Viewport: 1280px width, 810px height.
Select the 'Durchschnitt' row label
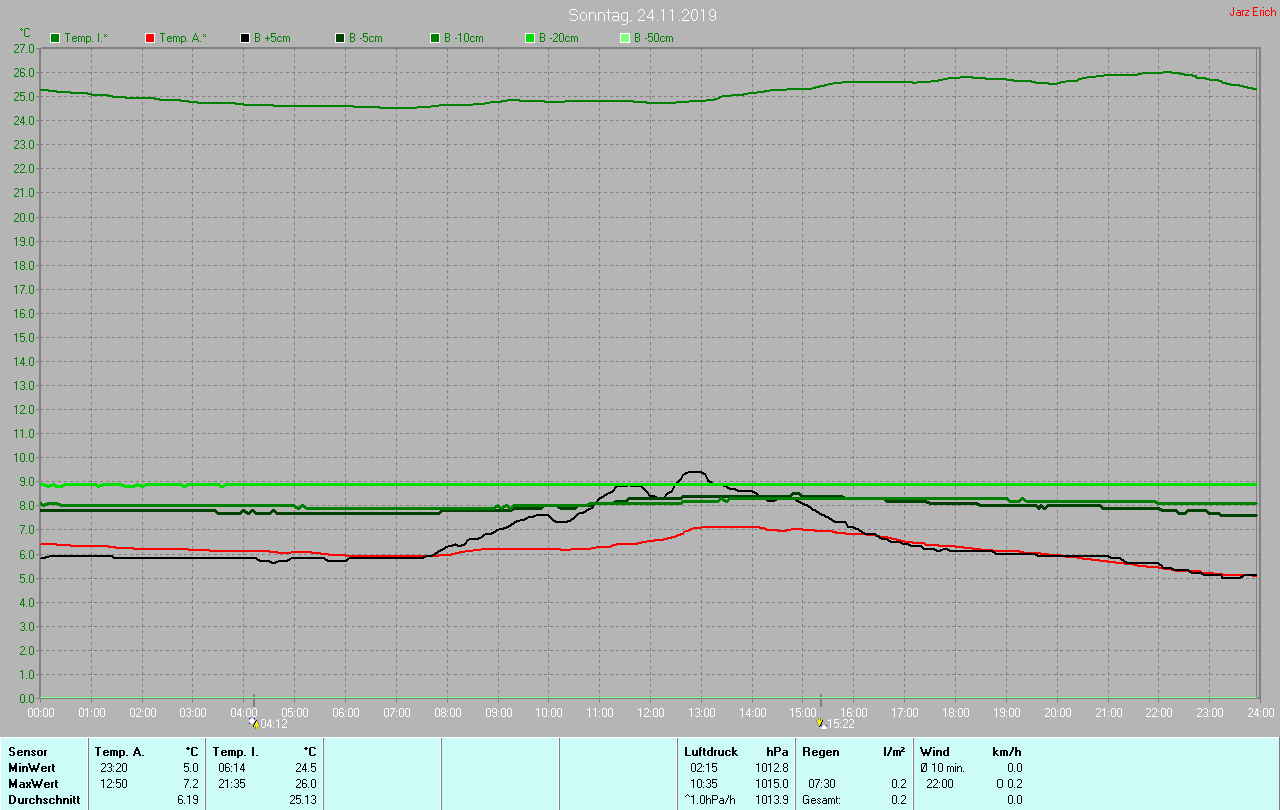point(44,799)
